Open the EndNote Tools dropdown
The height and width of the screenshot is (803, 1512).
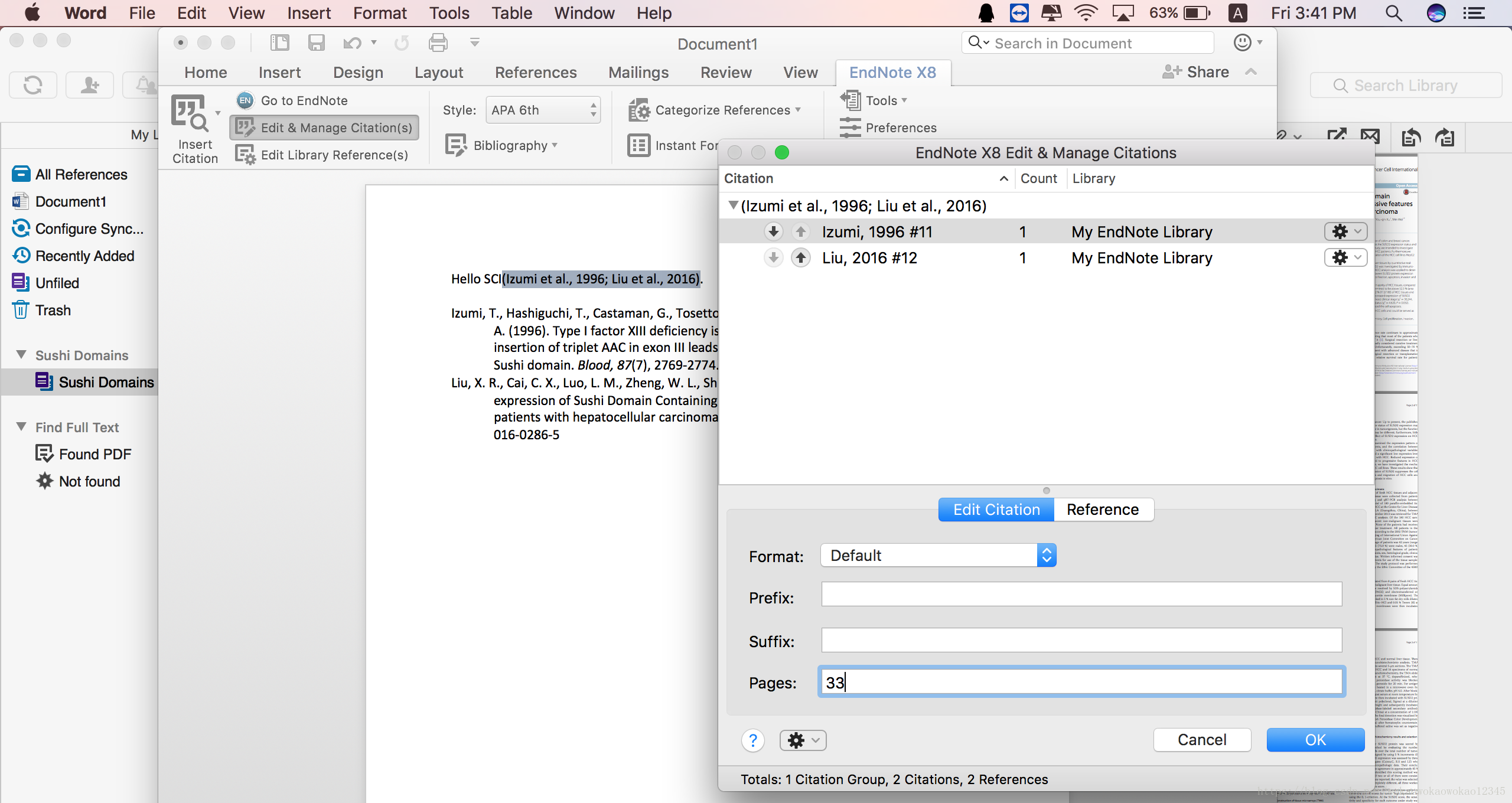874,100
